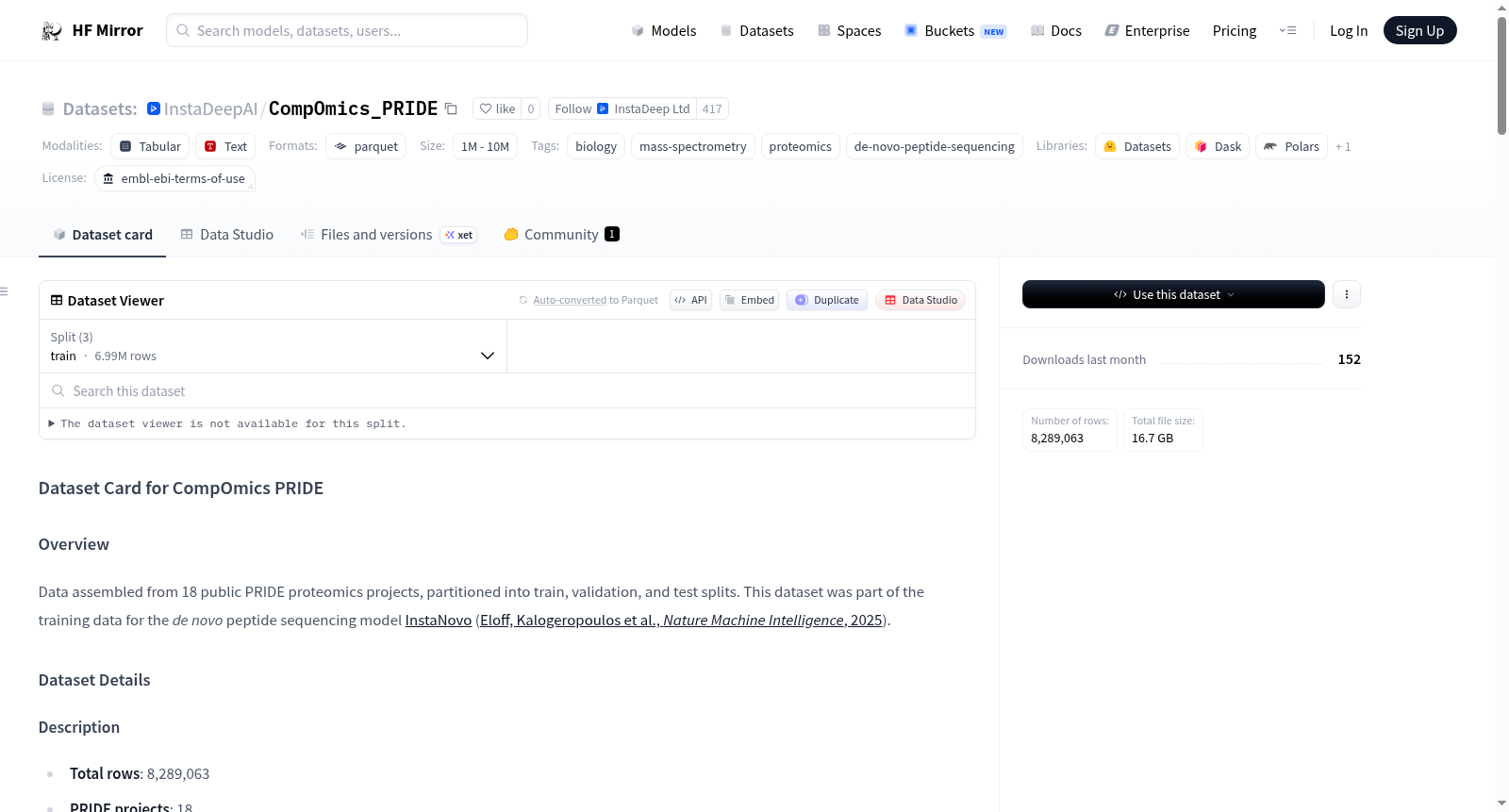Click Log In
The width and height of the screenshot is (1509, 812).
pos(1349,30)
